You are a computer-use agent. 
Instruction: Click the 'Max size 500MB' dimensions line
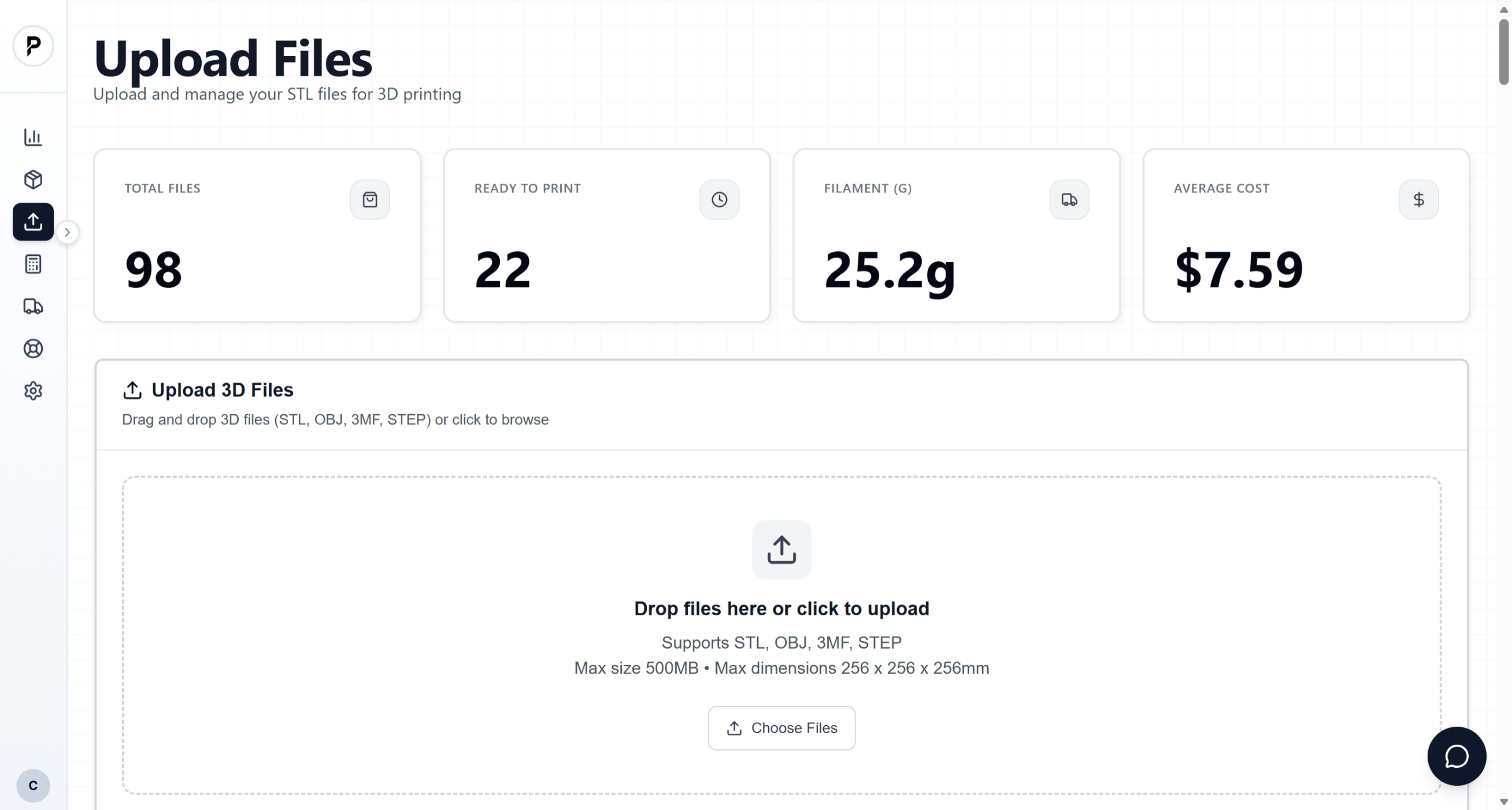point(781,668)
